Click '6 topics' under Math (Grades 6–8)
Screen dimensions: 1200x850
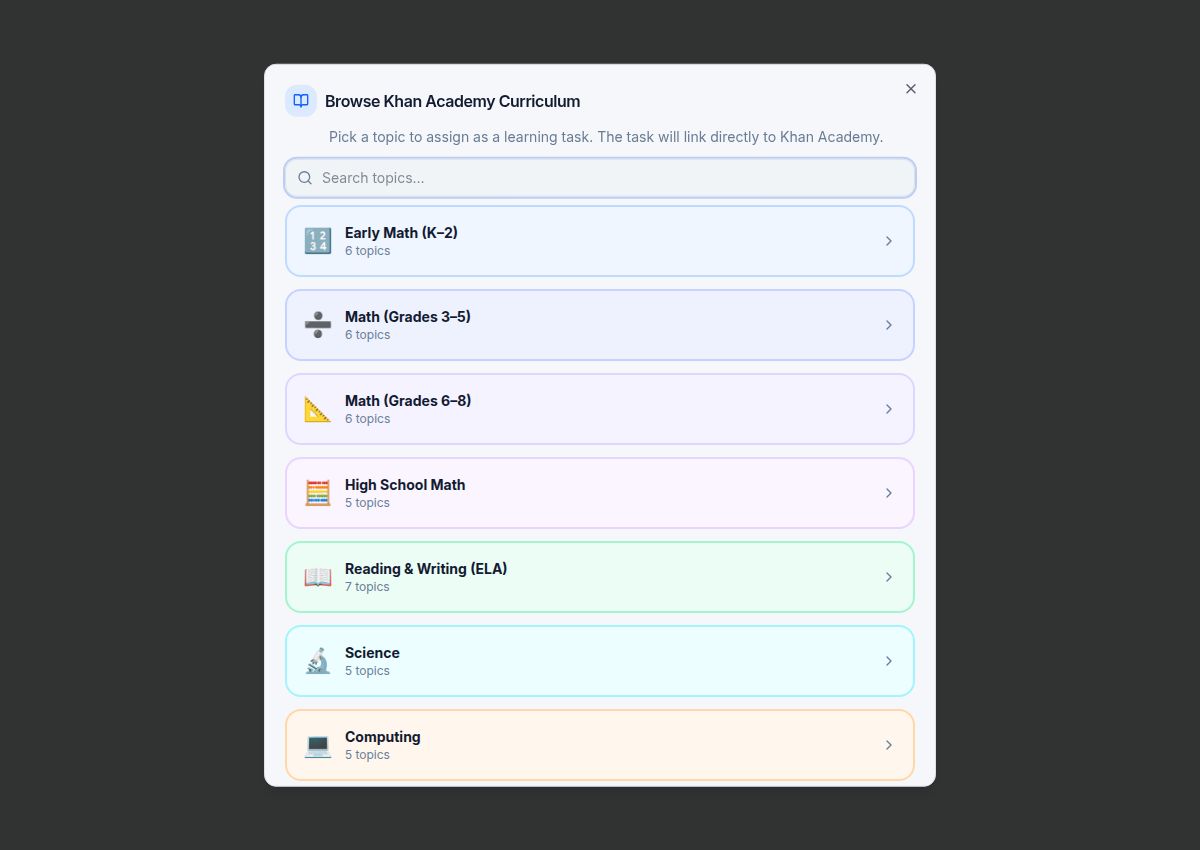pyautogui.click(x=367, y=419)
